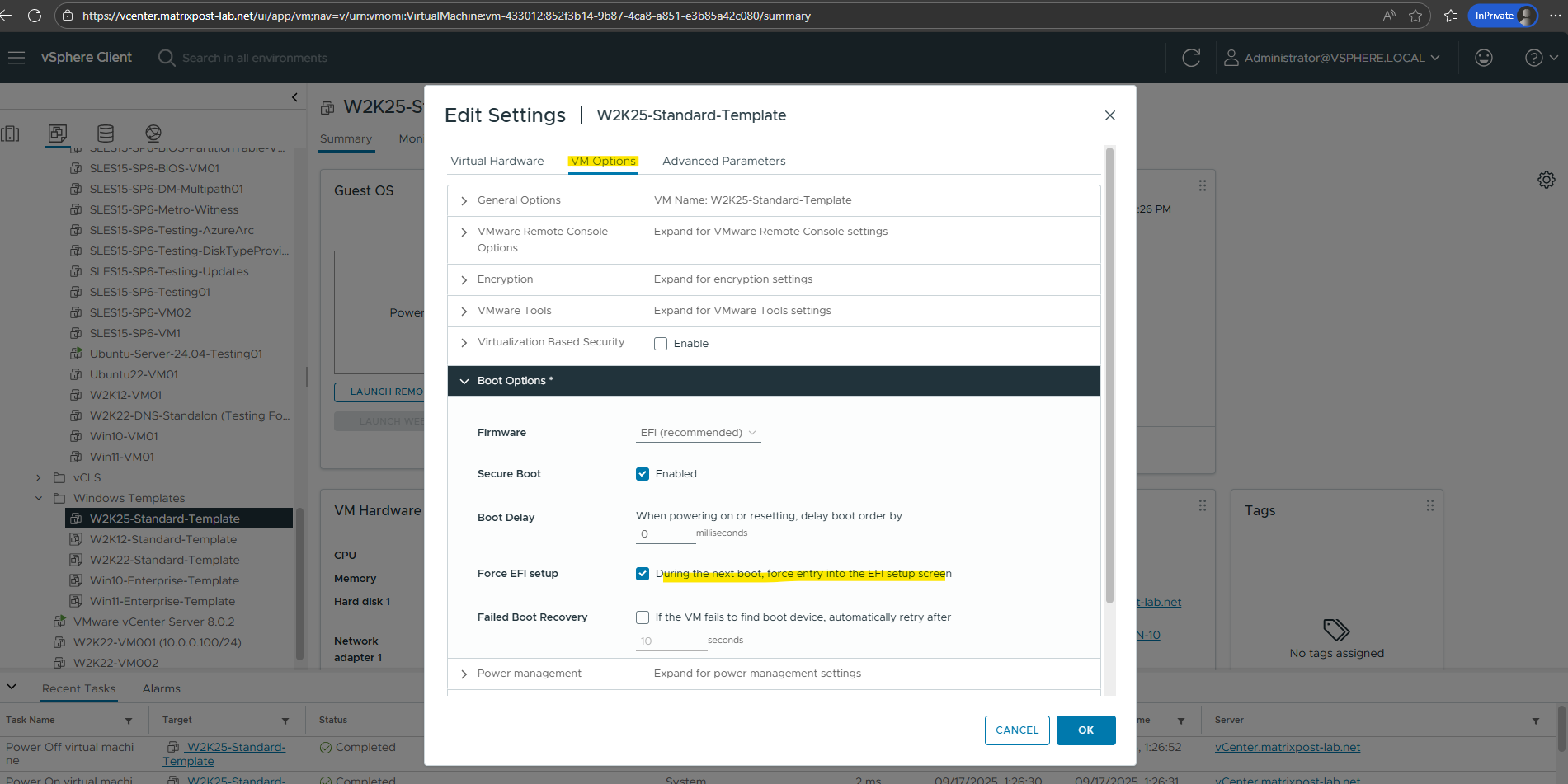
Task: Open the W2K25-Standard-Template target link
Action: click(224, 753)
